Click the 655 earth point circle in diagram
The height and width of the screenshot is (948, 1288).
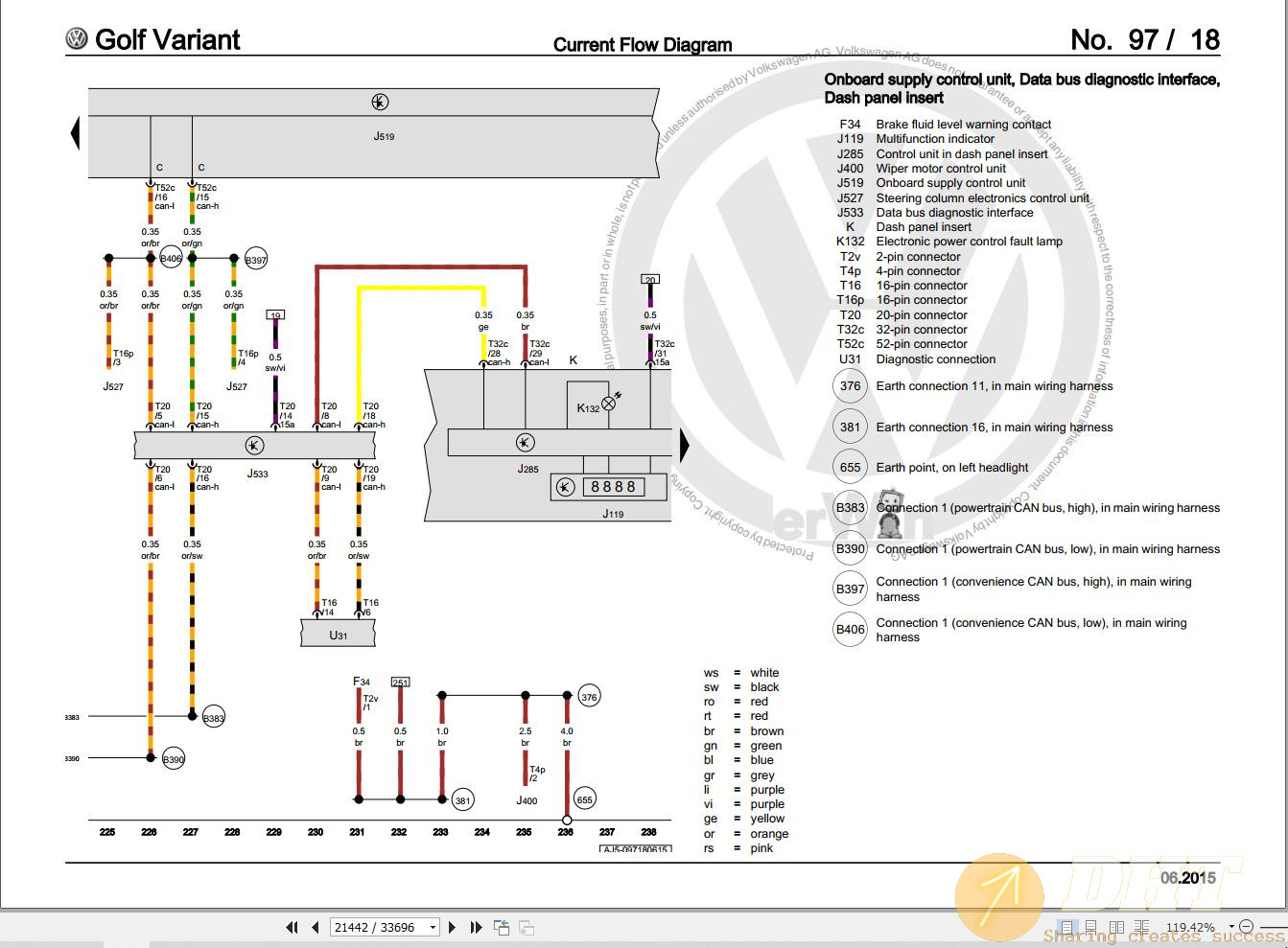(x=584, y=799)
